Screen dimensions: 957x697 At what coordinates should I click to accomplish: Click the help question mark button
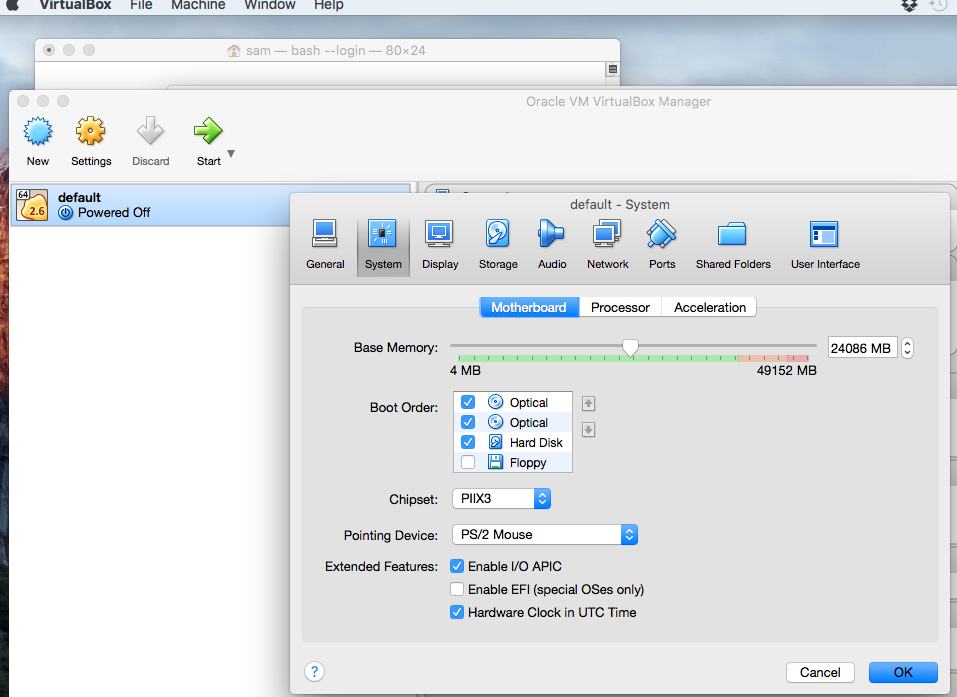(314, 672)
